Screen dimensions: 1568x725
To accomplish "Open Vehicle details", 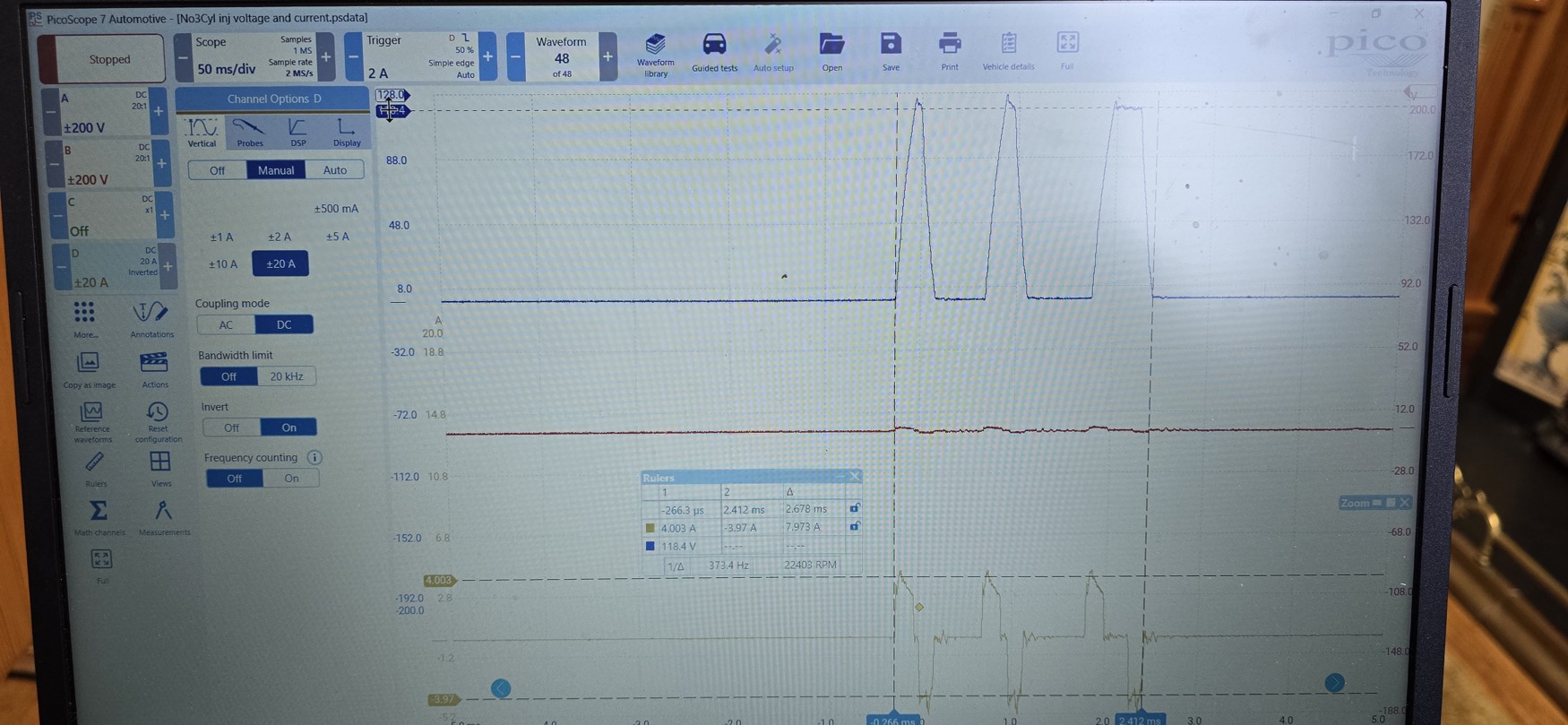I will click(1008, 53).
